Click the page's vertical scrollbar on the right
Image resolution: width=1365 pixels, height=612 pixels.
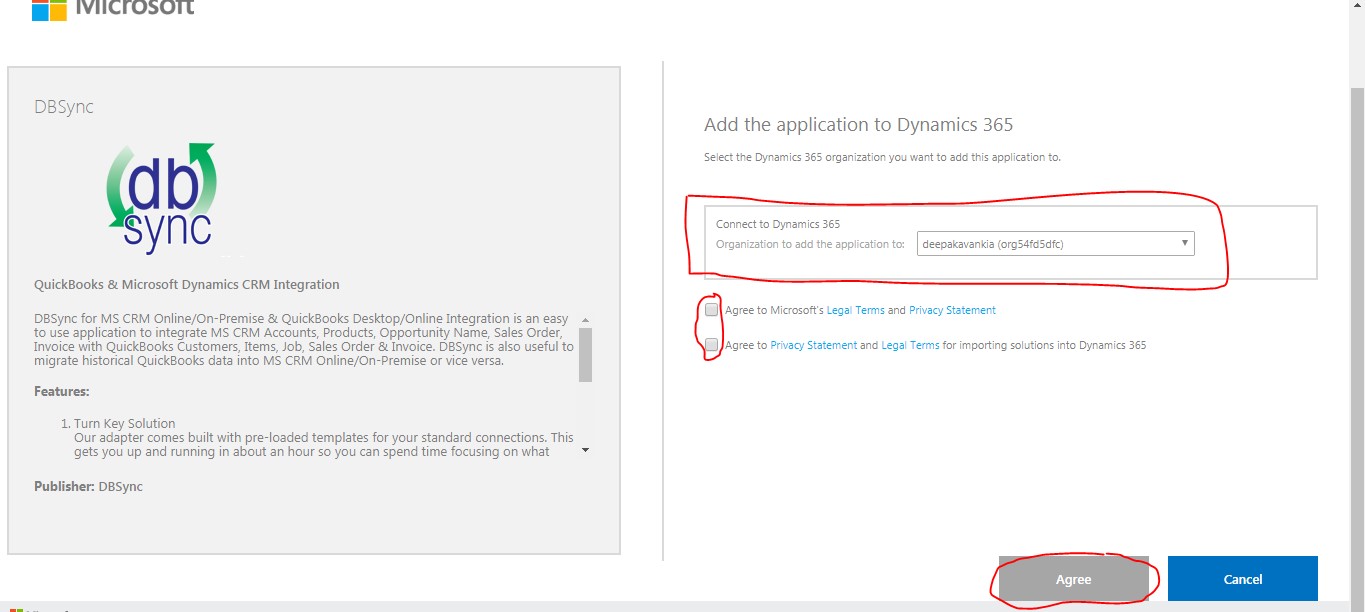tap(1356, 300)
